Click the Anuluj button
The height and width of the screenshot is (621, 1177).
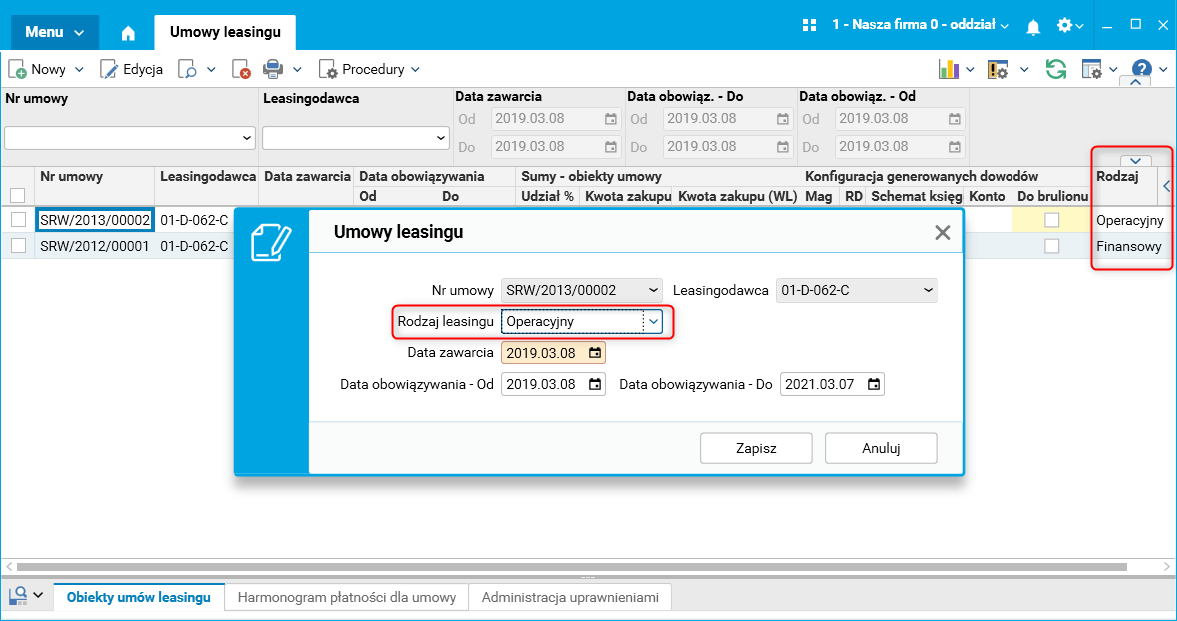tap(881, 448)
